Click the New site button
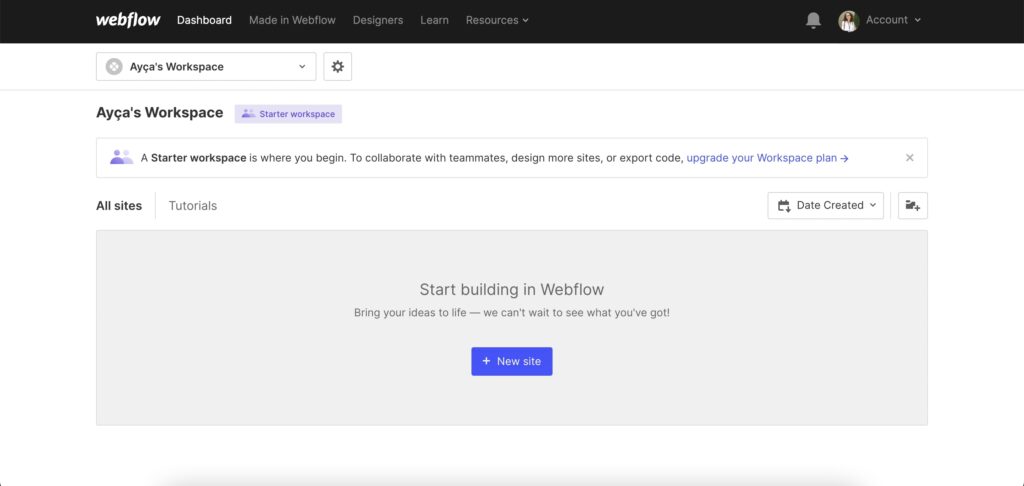The width and height of the screenshot is (1024, 486). pos(512,361)
